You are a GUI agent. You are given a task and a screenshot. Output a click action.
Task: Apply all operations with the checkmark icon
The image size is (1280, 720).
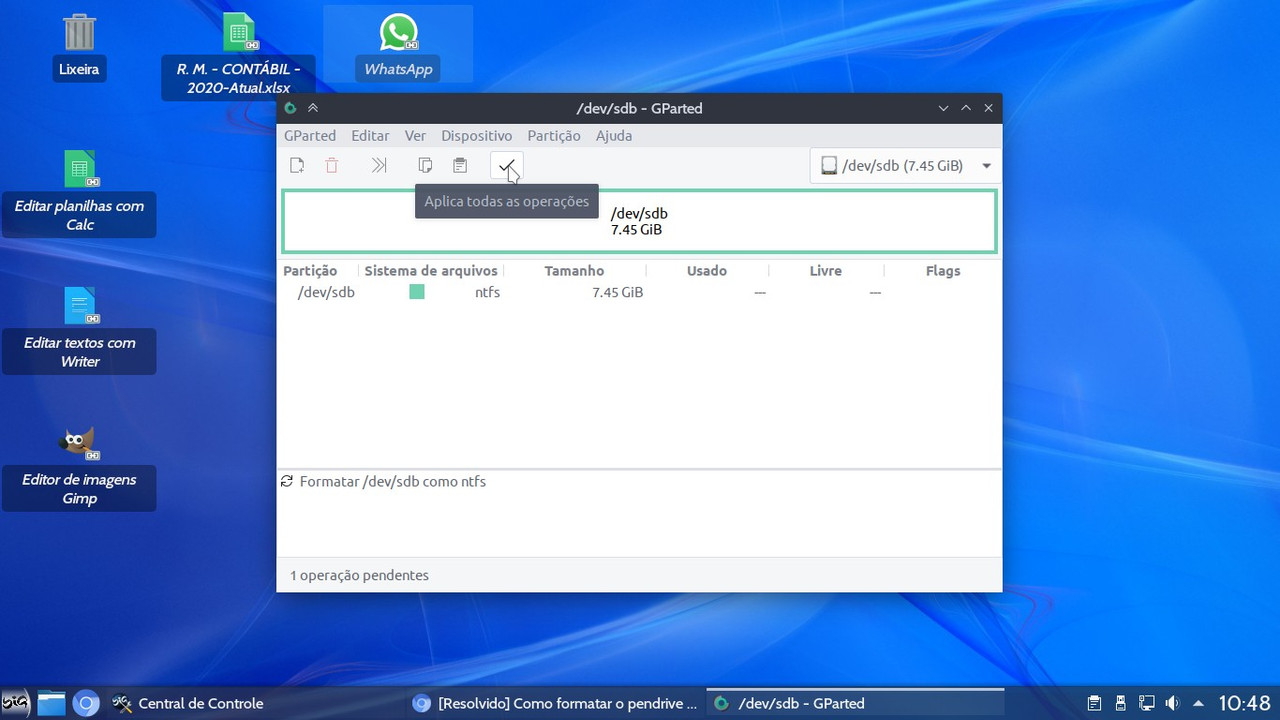507,166
